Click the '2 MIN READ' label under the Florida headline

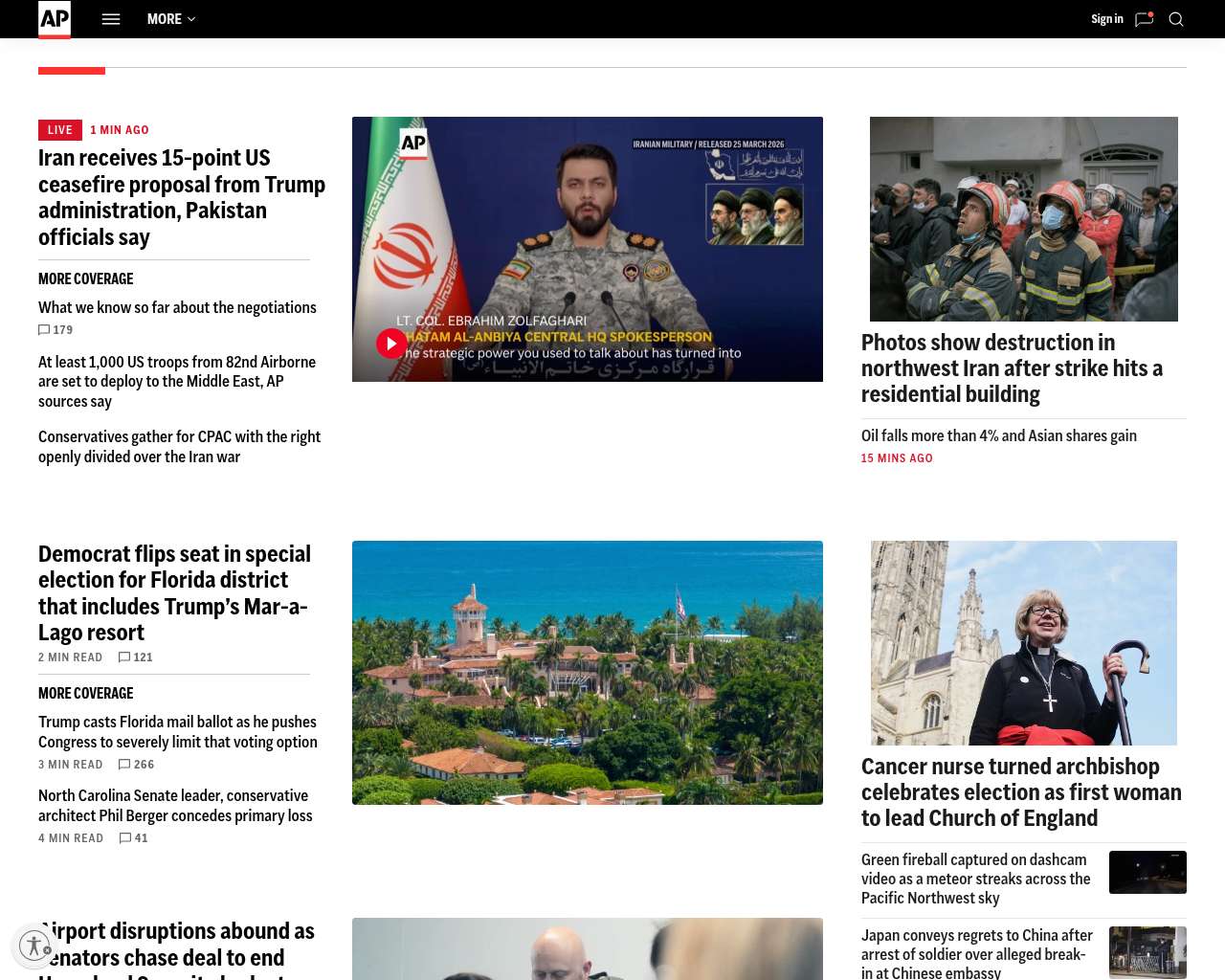[70, 657]
